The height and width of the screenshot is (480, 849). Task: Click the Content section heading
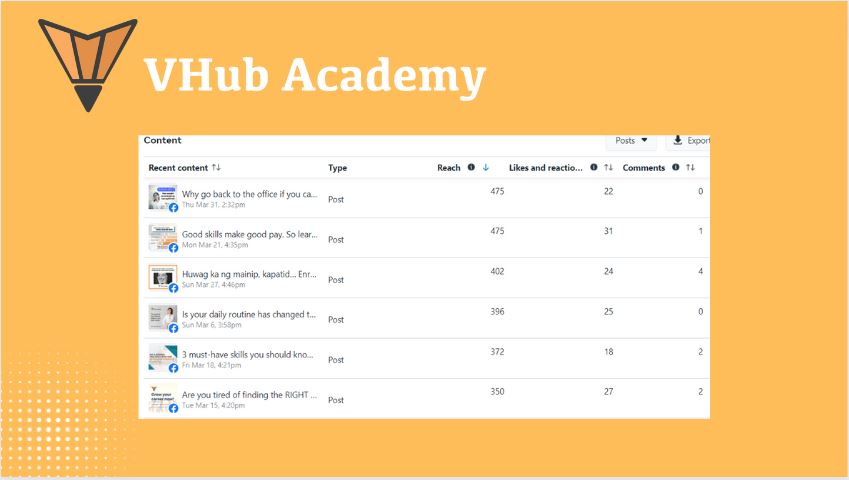coord(162,140)
